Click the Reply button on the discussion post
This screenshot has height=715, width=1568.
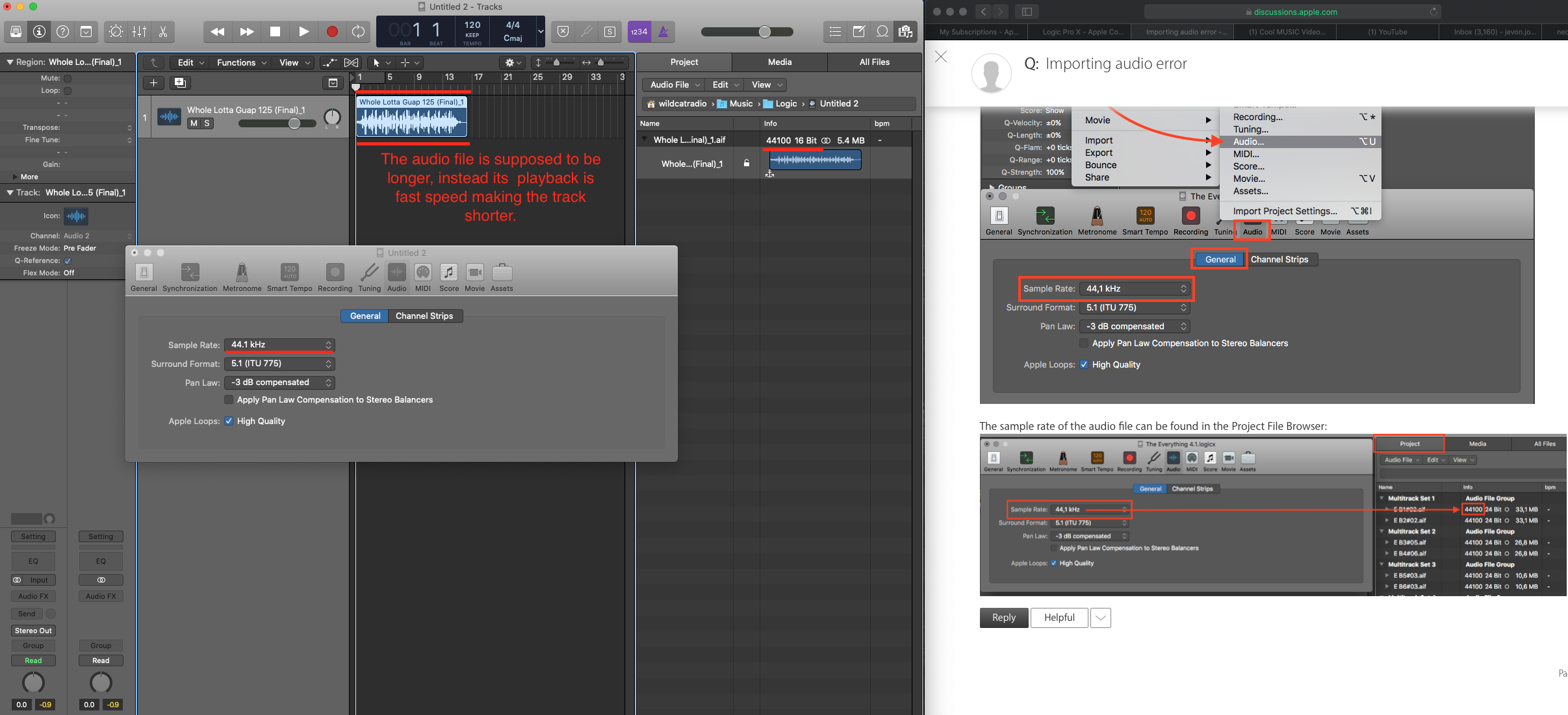tap(1003, 618)
